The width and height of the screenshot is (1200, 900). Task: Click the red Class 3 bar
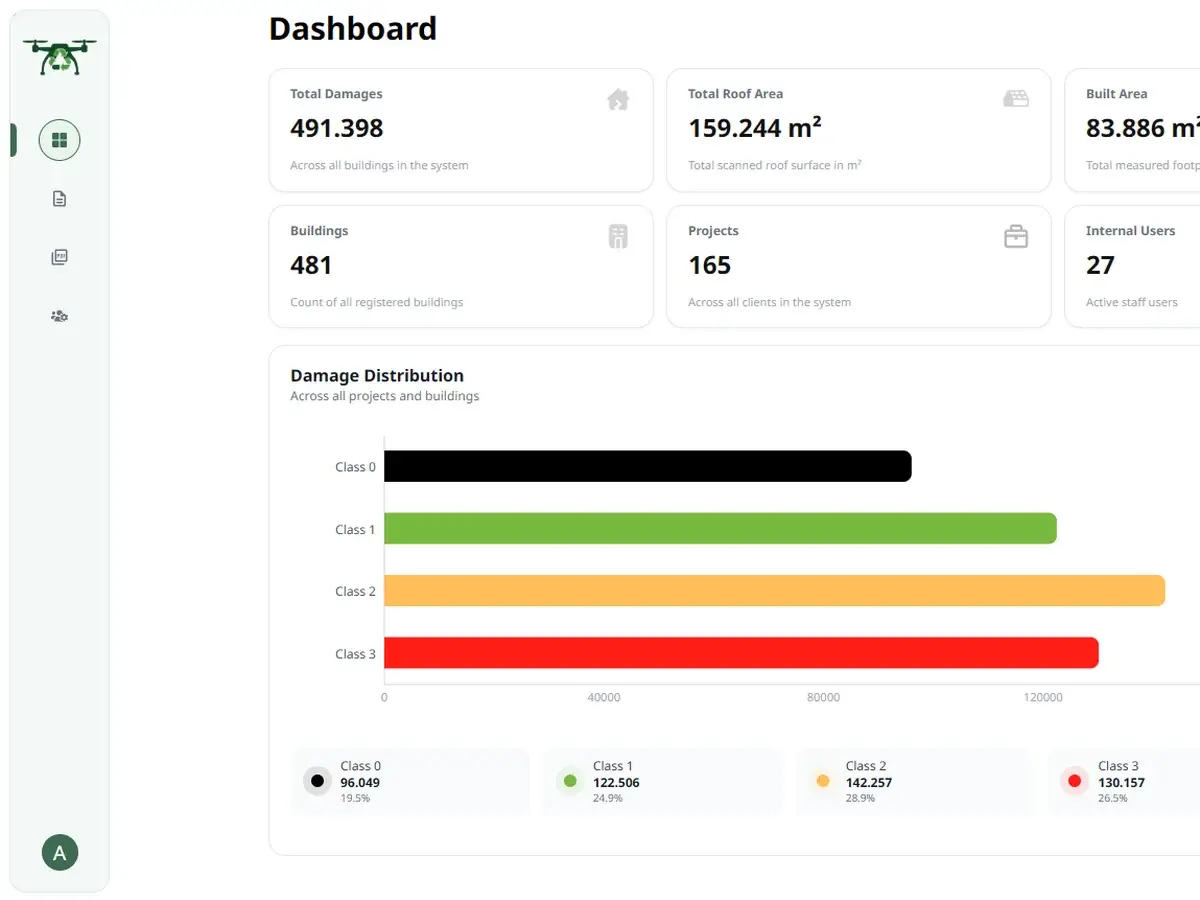[x=742, y=653]
